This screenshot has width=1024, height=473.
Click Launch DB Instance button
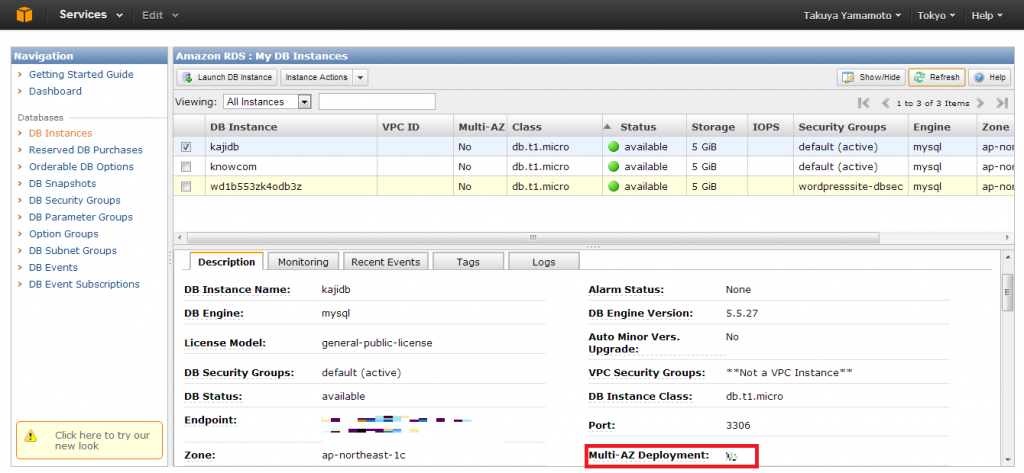click(227, 77)
